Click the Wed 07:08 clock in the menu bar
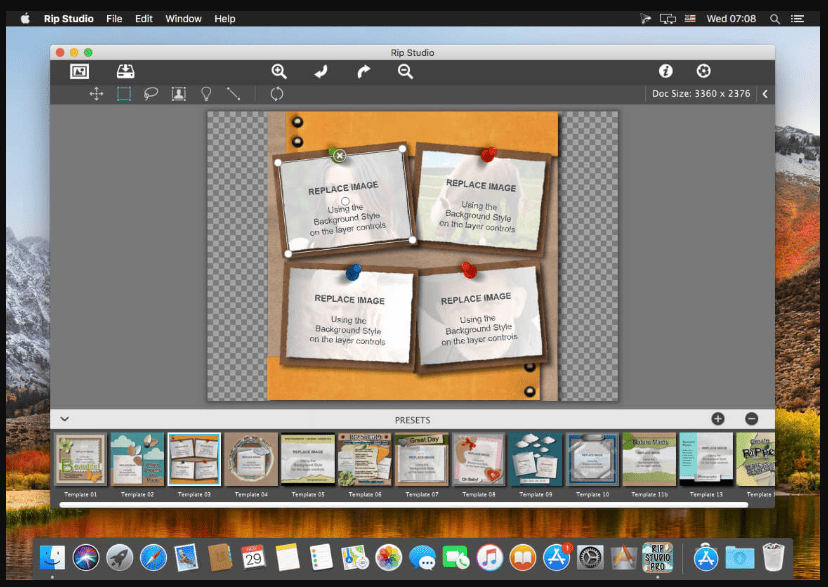Screen dimensions: 828x587 (731, 18)
